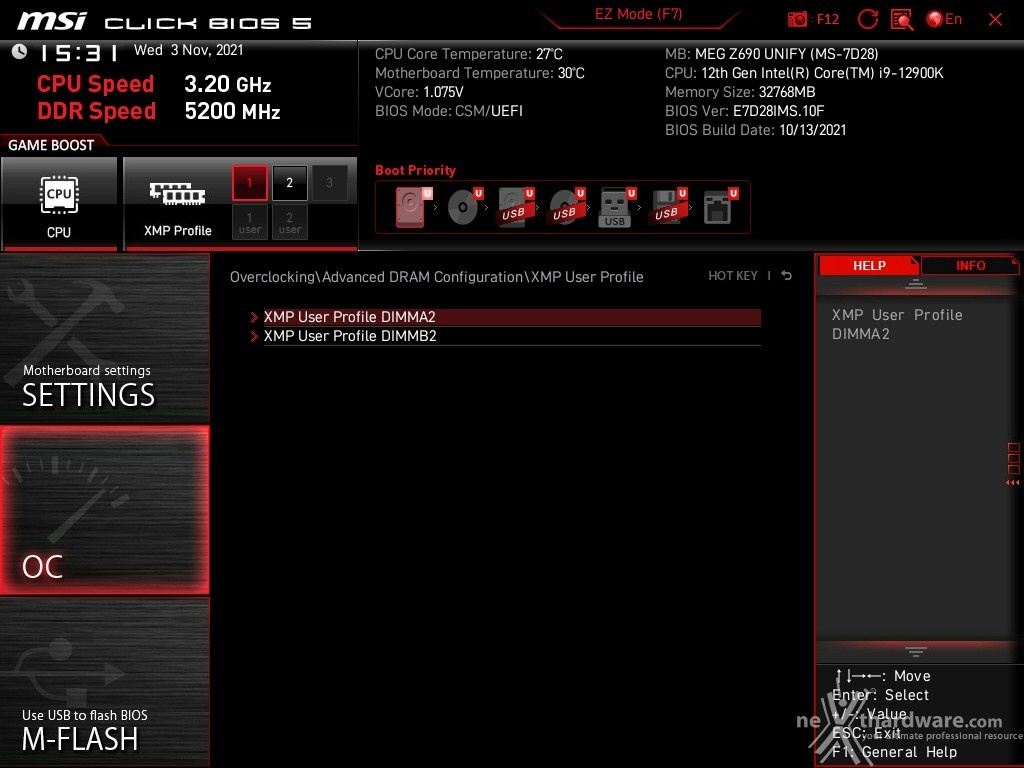Open the BIOS search magnifier icon
Screen dimensions: 1024x768
coord(902,20)
